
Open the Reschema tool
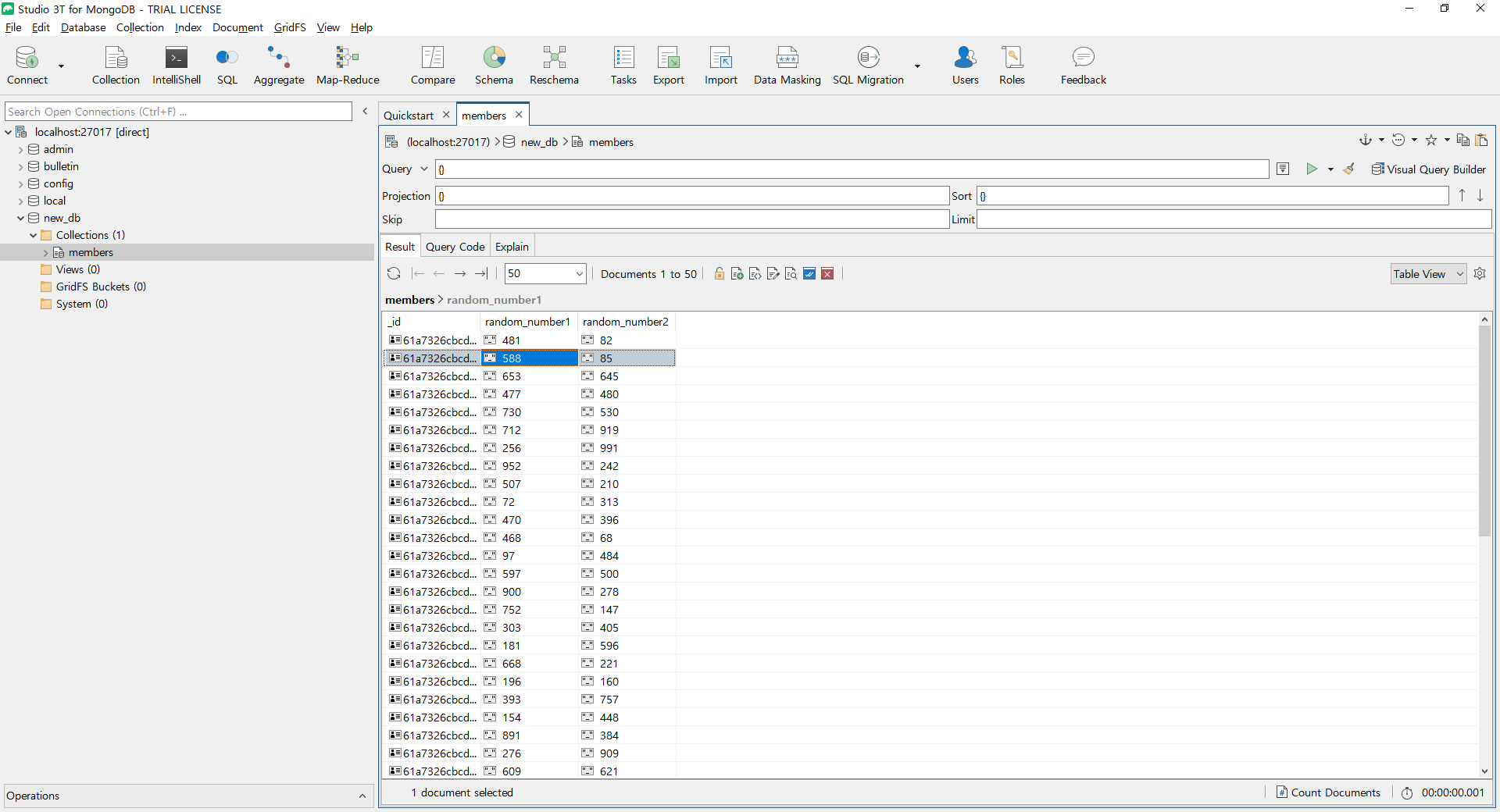(554, 66)
